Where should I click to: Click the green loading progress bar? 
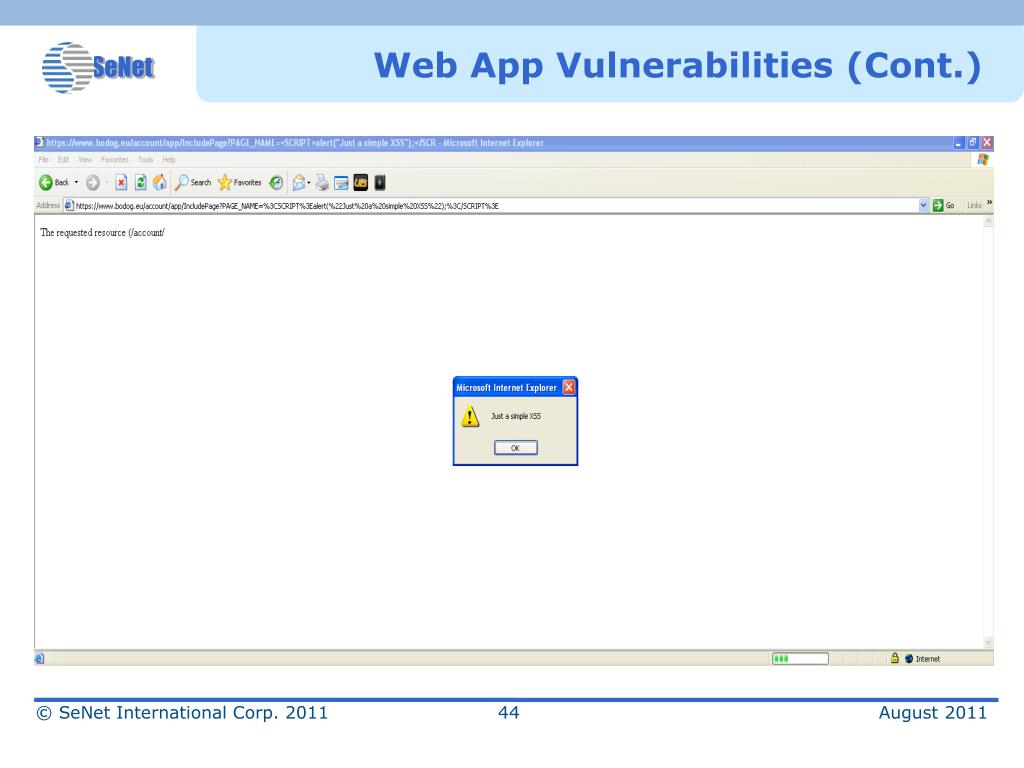[x=800, y=659]
